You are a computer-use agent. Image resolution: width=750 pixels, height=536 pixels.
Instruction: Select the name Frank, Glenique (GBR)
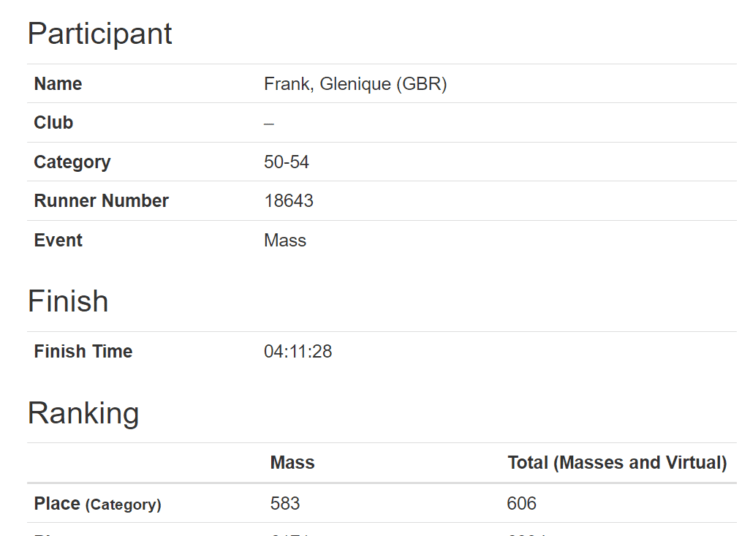(x=355, y=84)
